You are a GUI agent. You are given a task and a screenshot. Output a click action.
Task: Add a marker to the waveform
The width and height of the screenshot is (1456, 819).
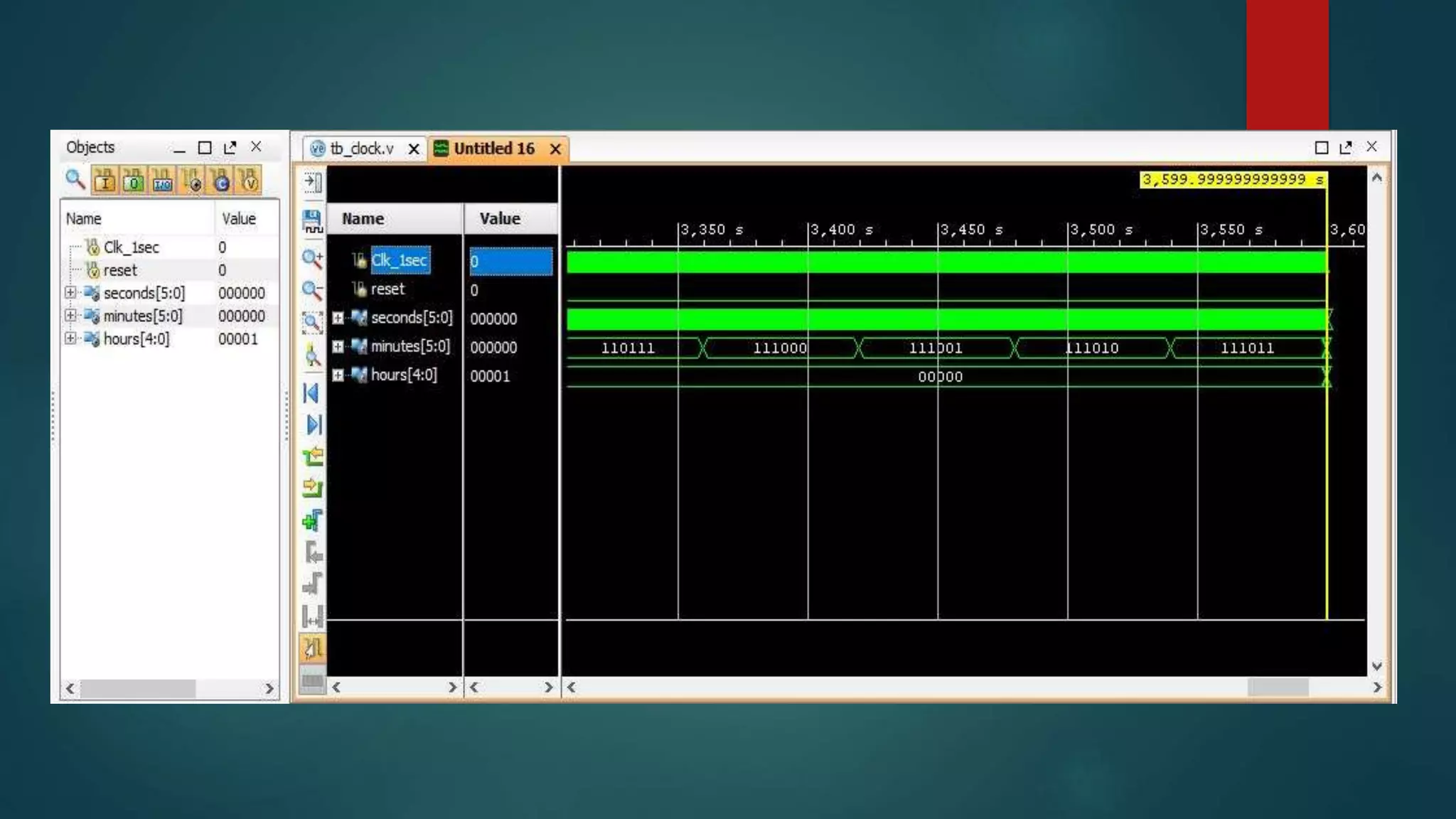click(x=313, y=520)
